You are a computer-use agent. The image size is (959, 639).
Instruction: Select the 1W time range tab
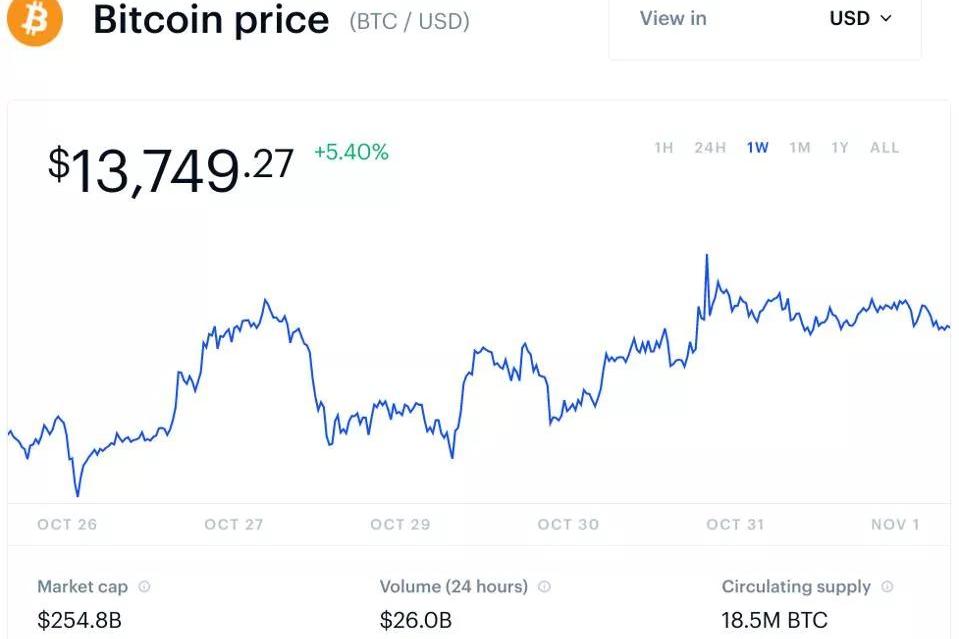[x=757, y=148]
